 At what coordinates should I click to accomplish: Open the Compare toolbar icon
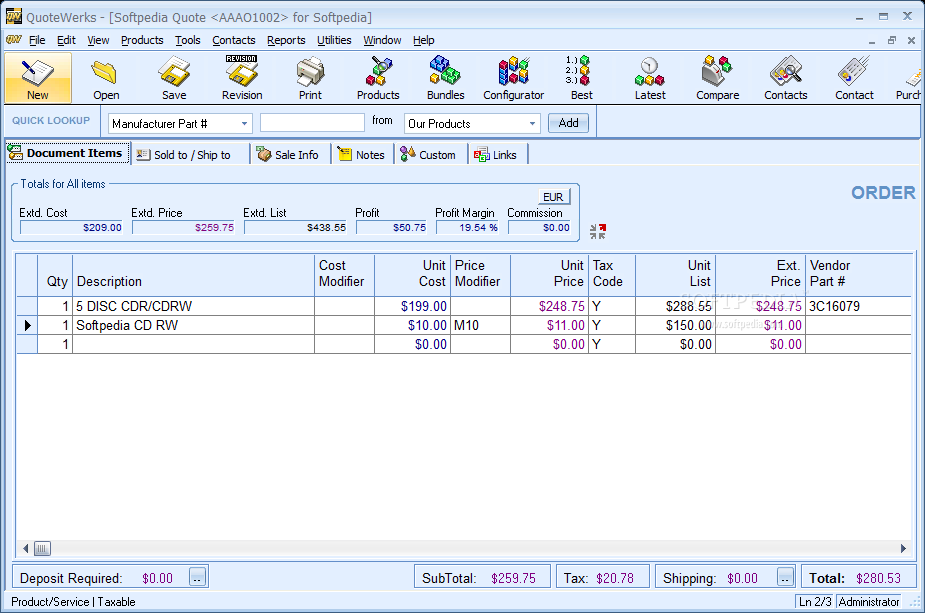(x=717, y=78)
